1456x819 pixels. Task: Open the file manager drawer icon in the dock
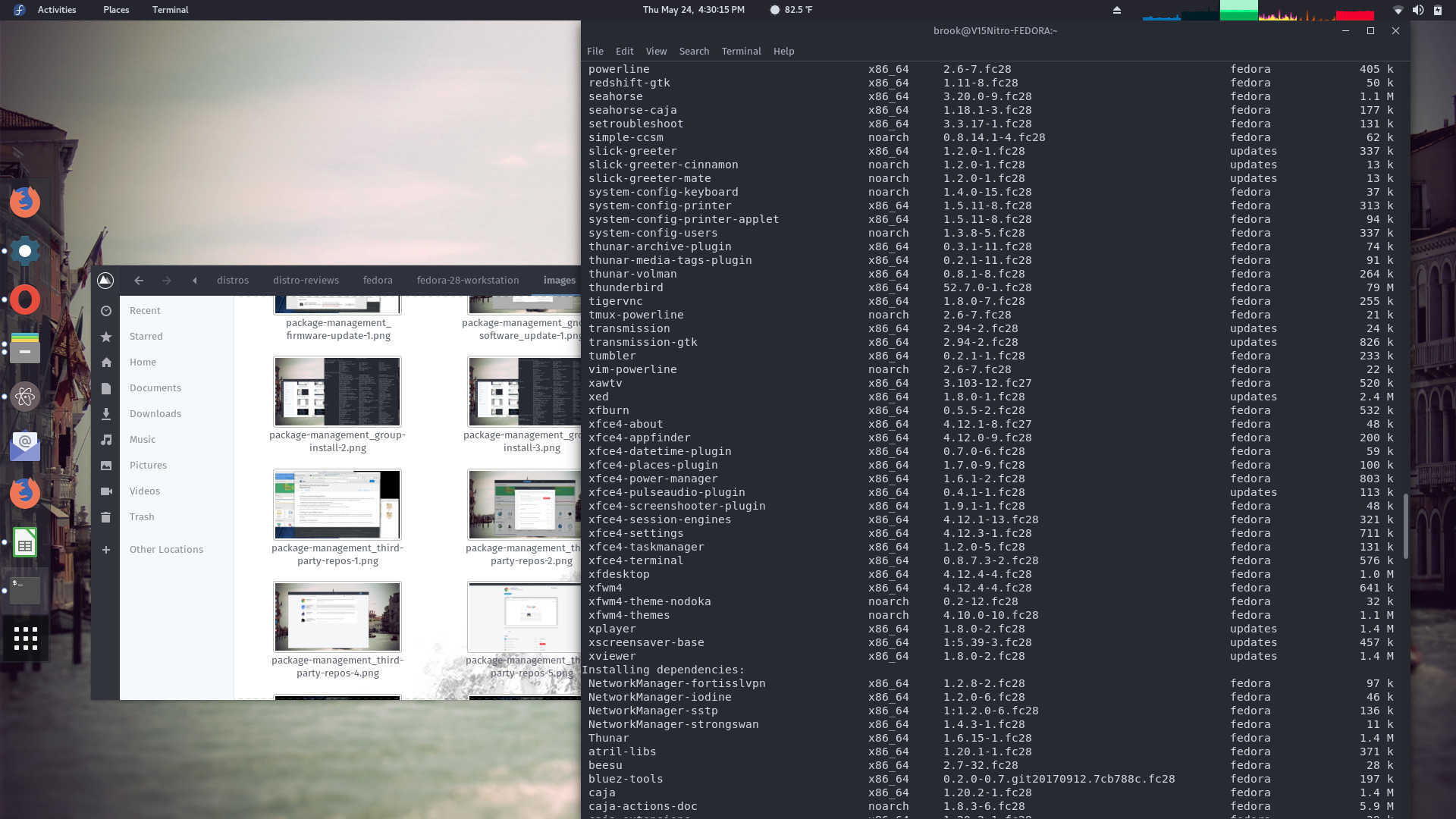[25, 348]
